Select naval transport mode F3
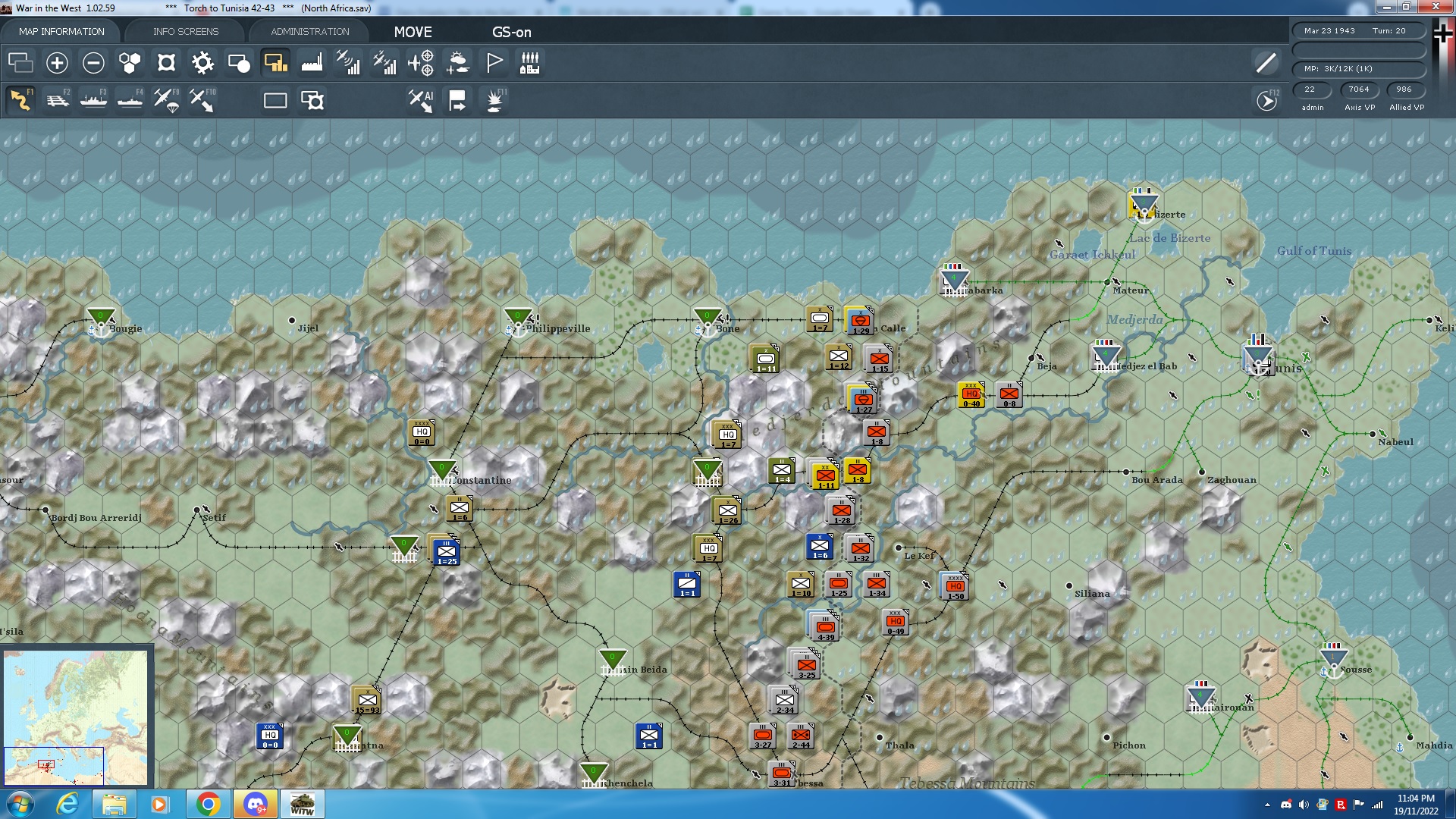This screenshot has height=819, width=1456. (93, 100)
